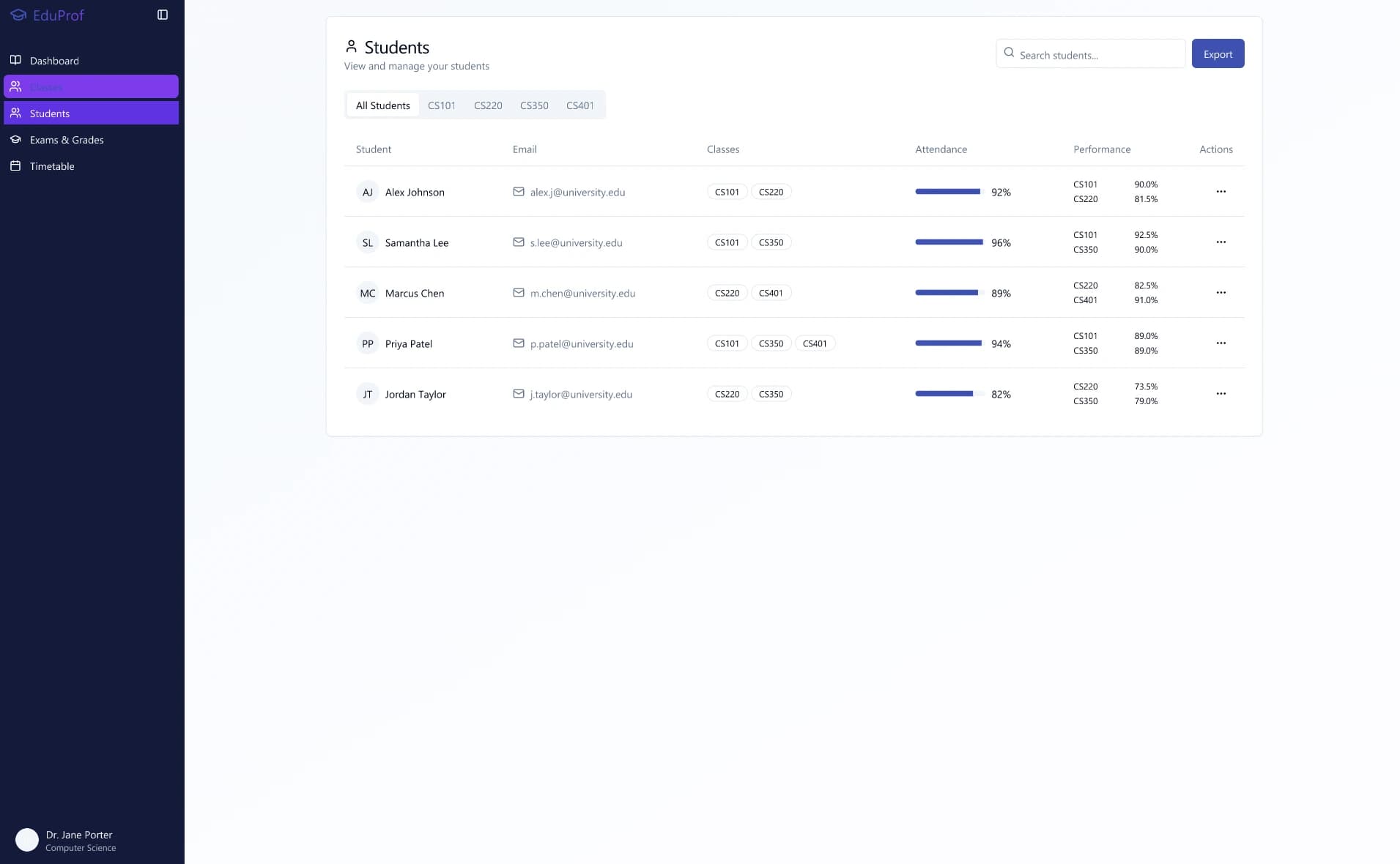Click the search magnifier icon
The image size is (1400, 864).
tap(1009, 53)
